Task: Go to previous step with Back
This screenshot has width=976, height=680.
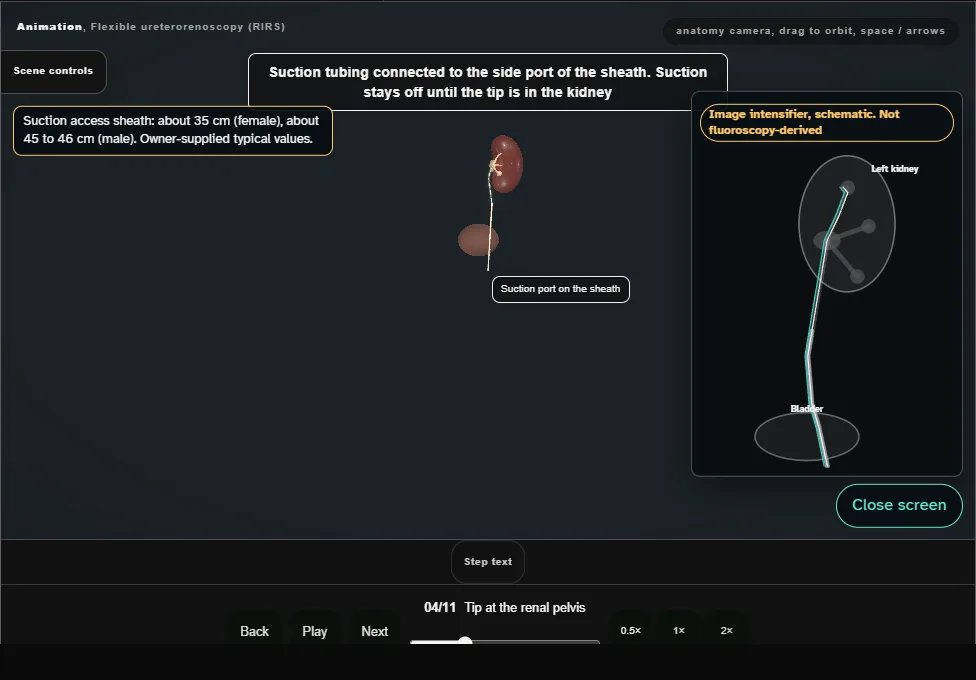Action: tap(255, 631)
